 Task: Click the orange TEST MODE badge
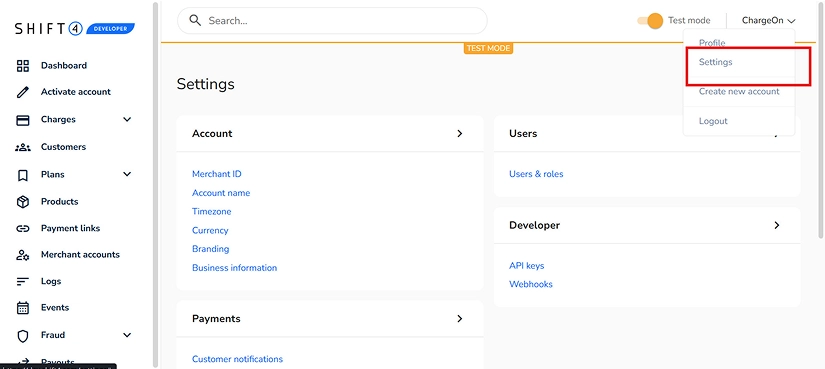click(488, 48)
